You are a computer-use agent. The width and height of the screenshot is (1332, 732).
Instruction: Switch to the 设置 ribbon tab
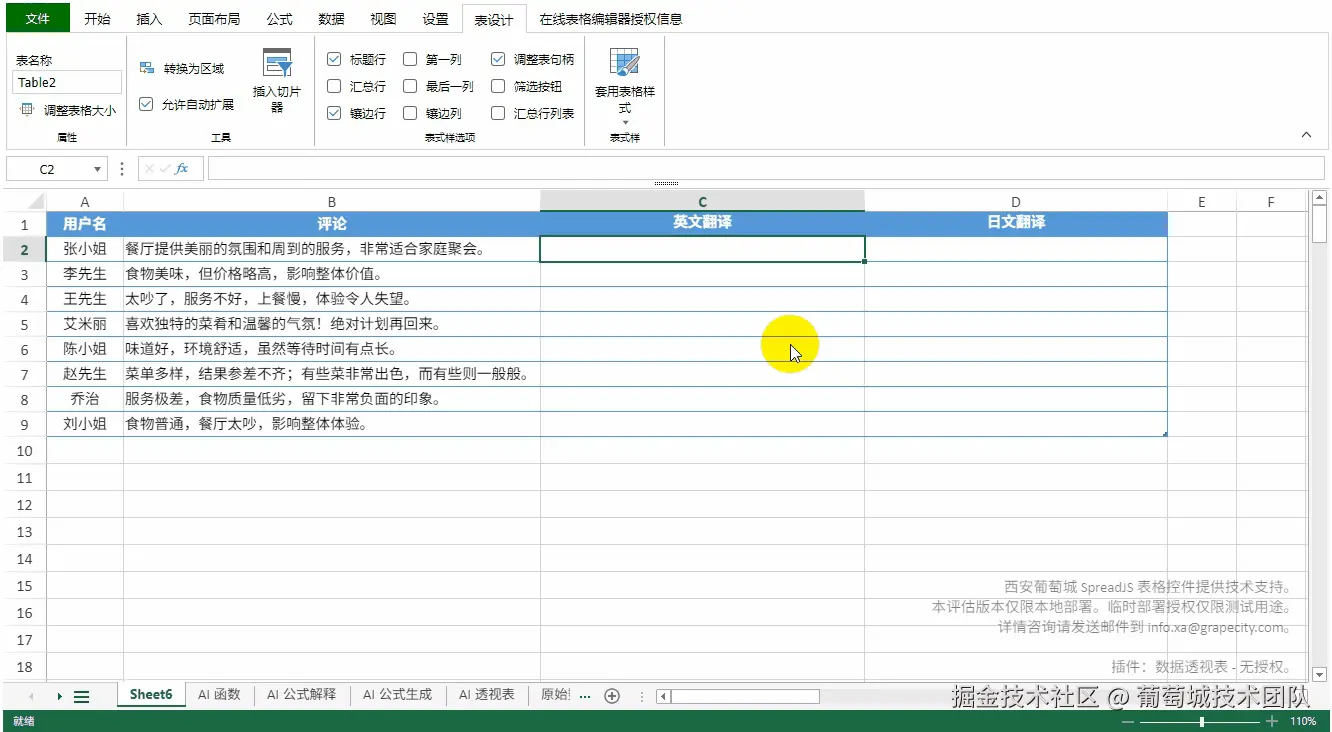coord(435,19)
